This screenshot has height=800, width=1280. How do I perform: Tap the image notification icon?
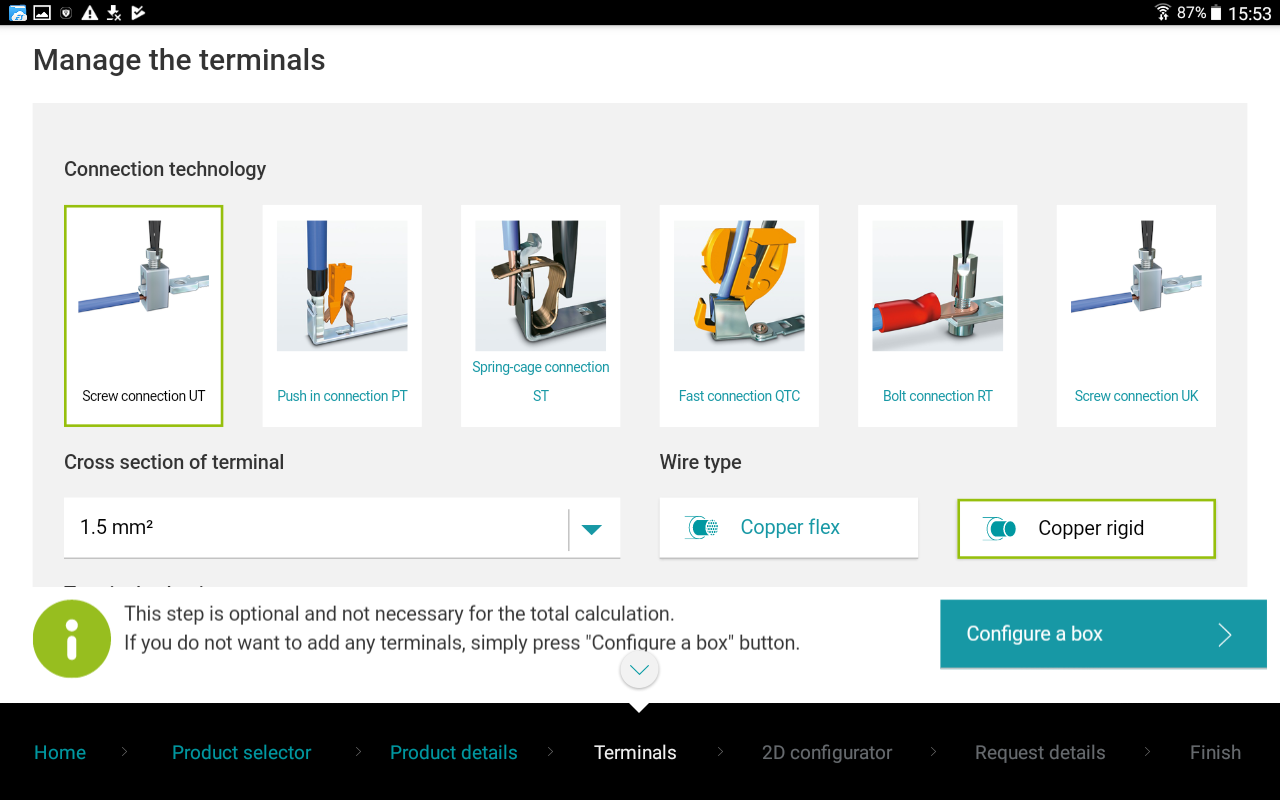(42, 13)
